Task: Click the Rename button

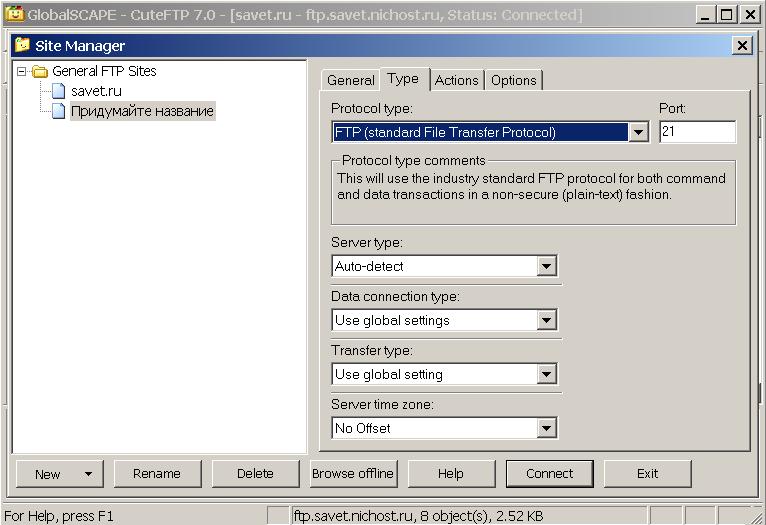Action: click(x=157, y=474)
